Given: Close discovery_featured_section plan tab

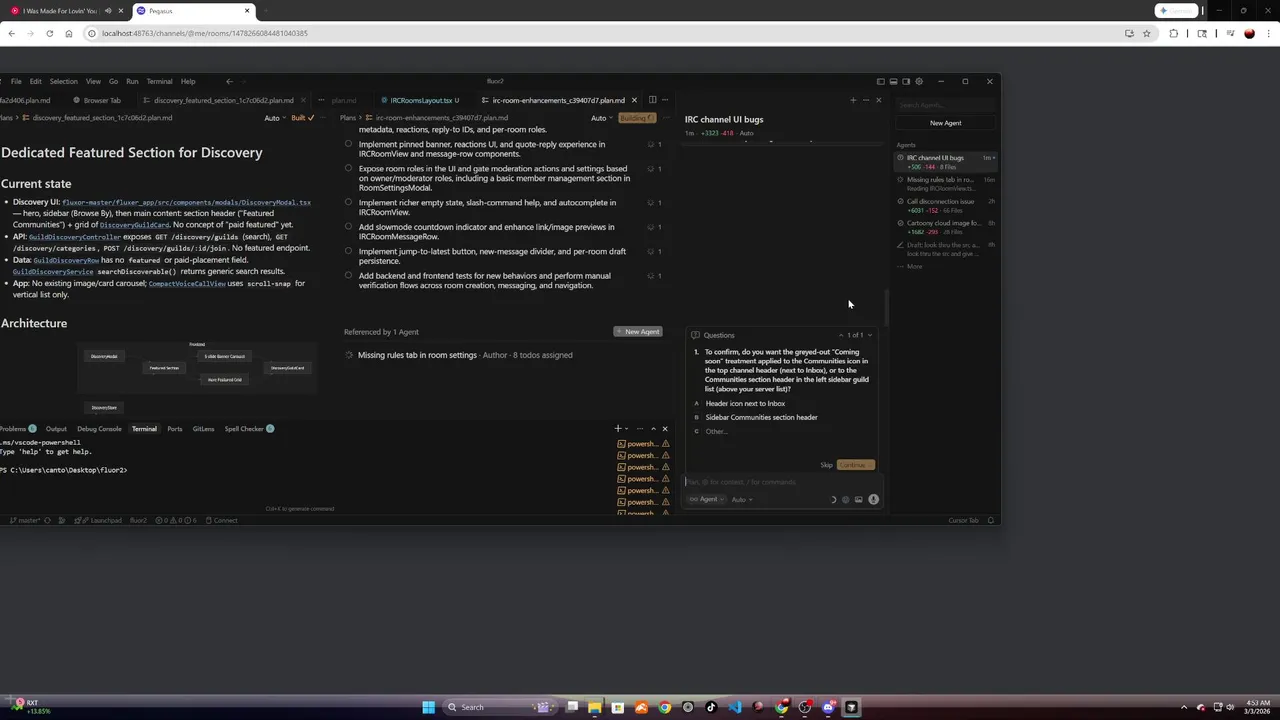Looking at the screenshot, I should pyautogui.click(x=303, y=100).
